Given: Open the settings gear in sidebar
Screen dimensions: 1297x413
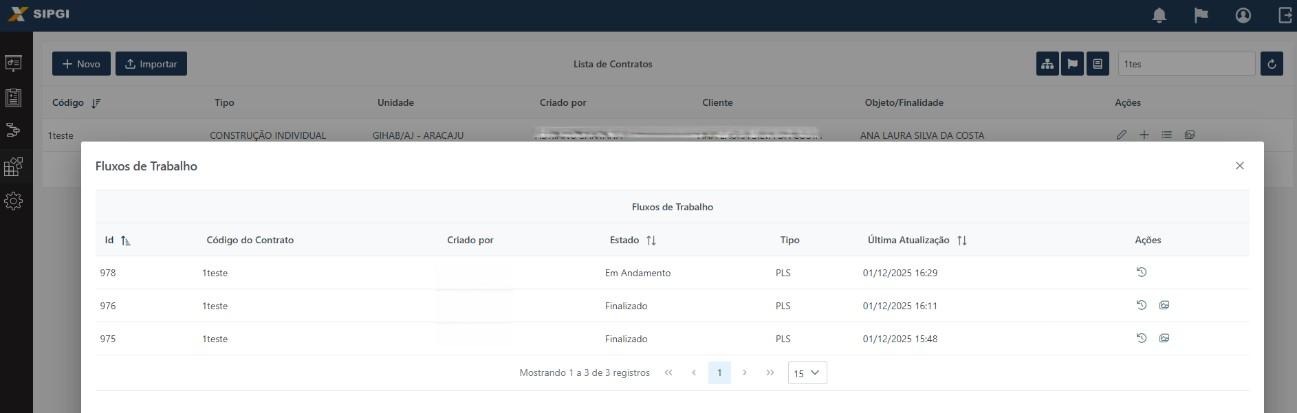Looking at the screenshot, I should 14,201.
